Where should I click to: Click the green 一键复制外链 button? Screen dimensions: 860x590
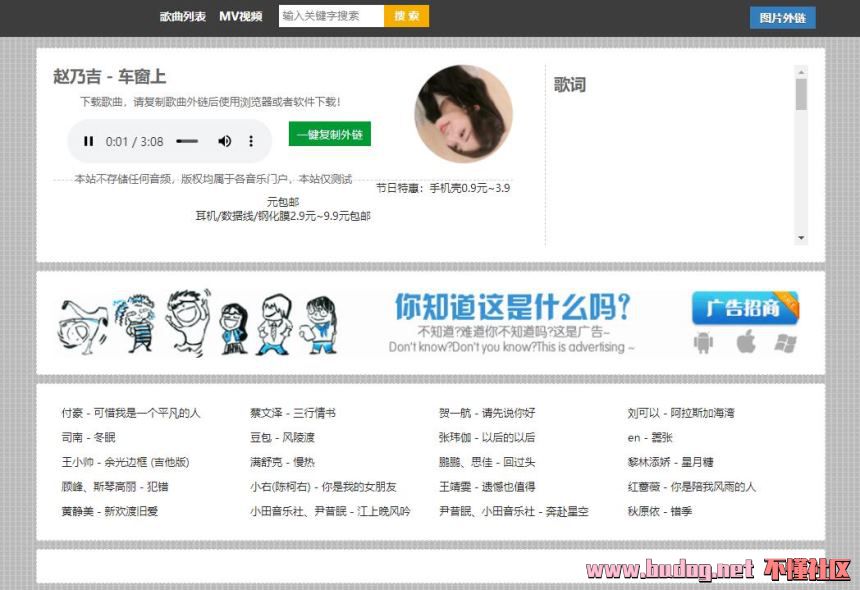(329, 135)
